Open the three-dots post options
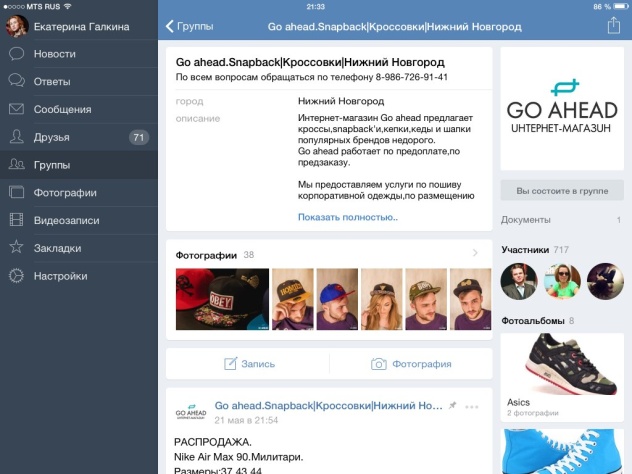Screen dimensions: 632x474 472,407
